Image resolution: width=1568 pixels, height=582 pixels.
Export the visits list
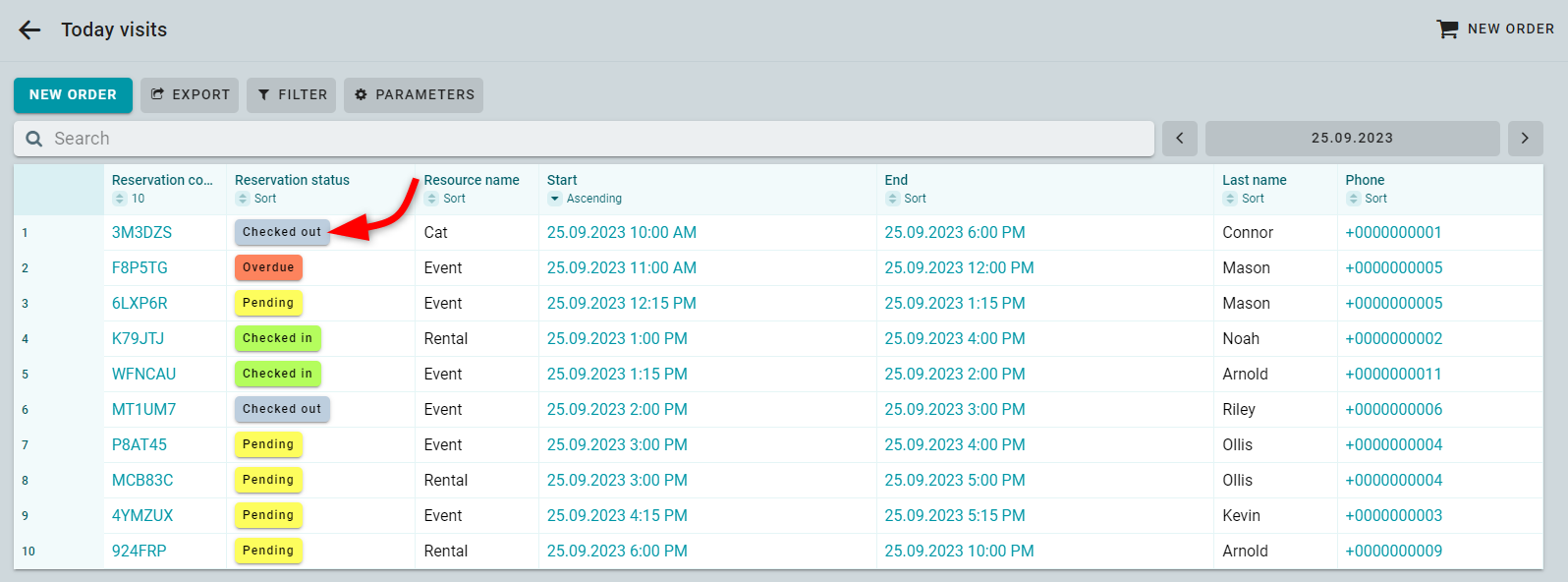coord(190,95)
